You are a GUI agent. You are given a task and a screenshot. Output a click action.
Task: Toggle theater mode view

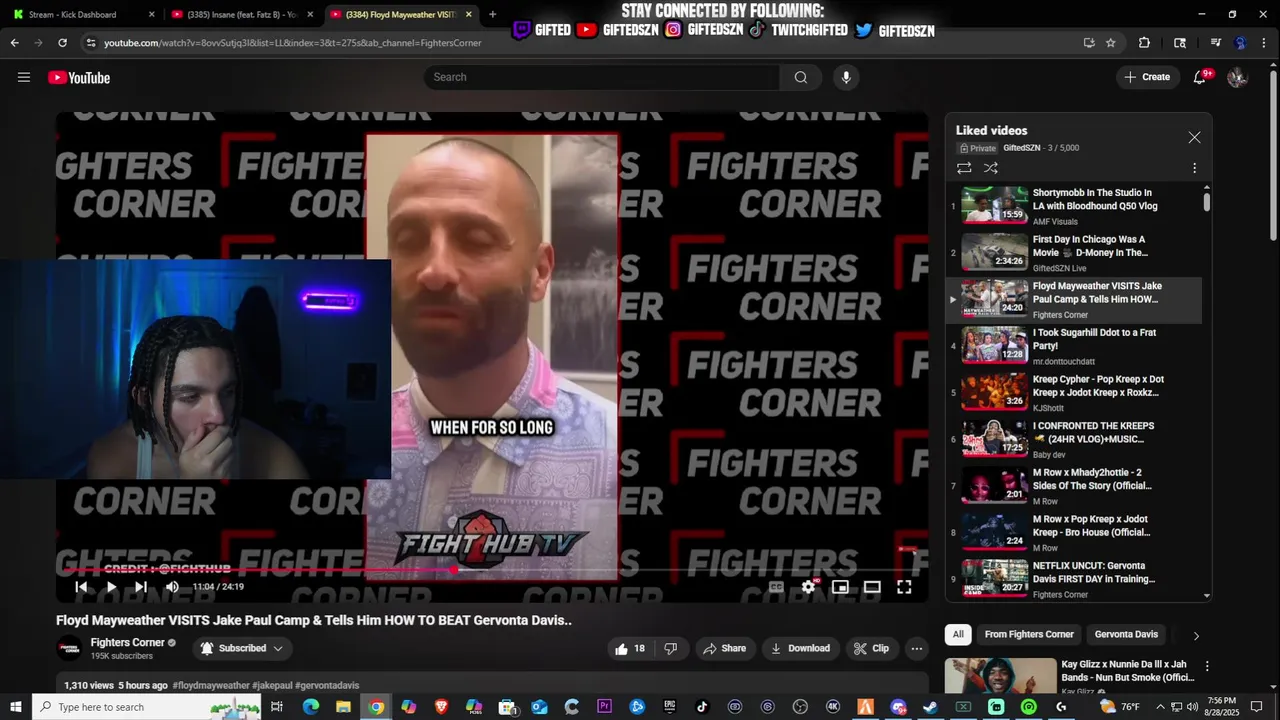point(872,587)
